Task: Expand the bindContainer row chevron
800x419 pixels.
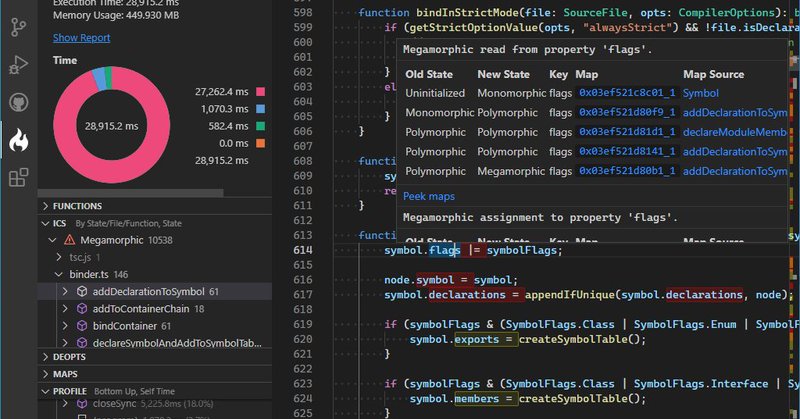Action: [65, 326]
